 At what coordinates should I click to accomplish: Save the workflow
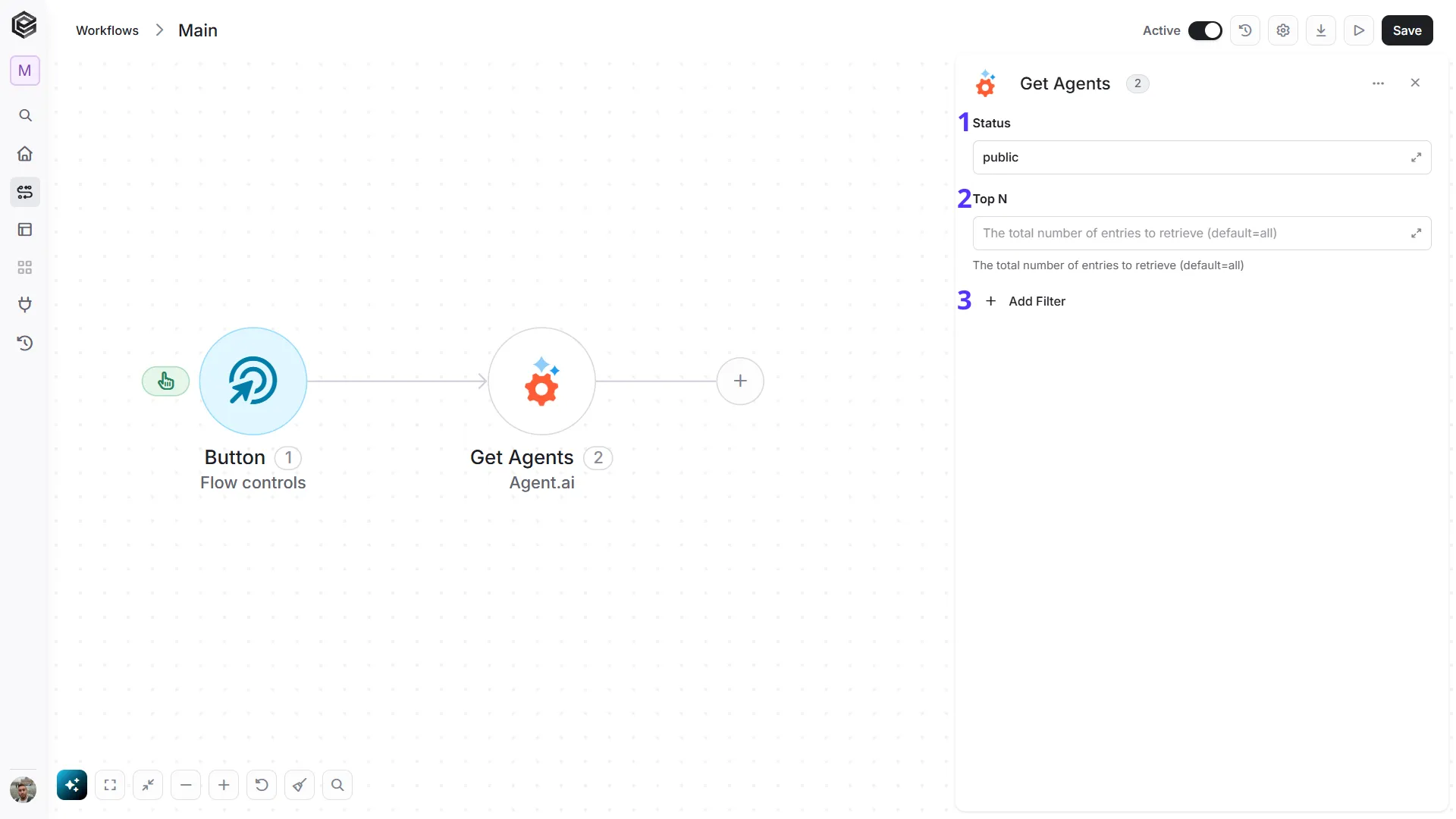point(1407,30)
